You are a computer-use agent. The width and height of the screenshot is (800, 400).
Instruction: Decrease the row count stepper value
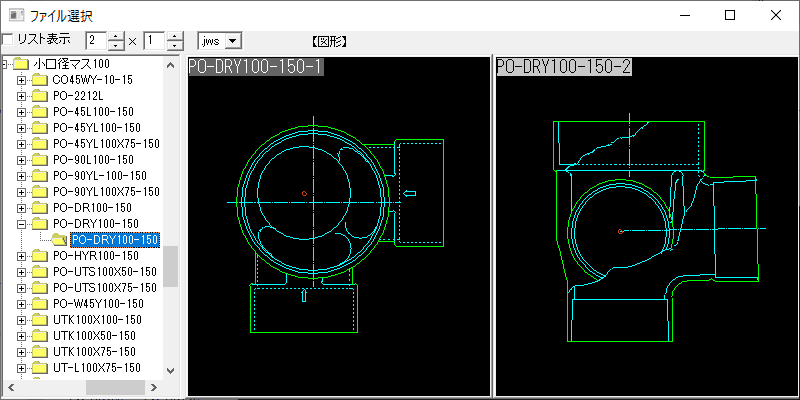click(175, 46)
